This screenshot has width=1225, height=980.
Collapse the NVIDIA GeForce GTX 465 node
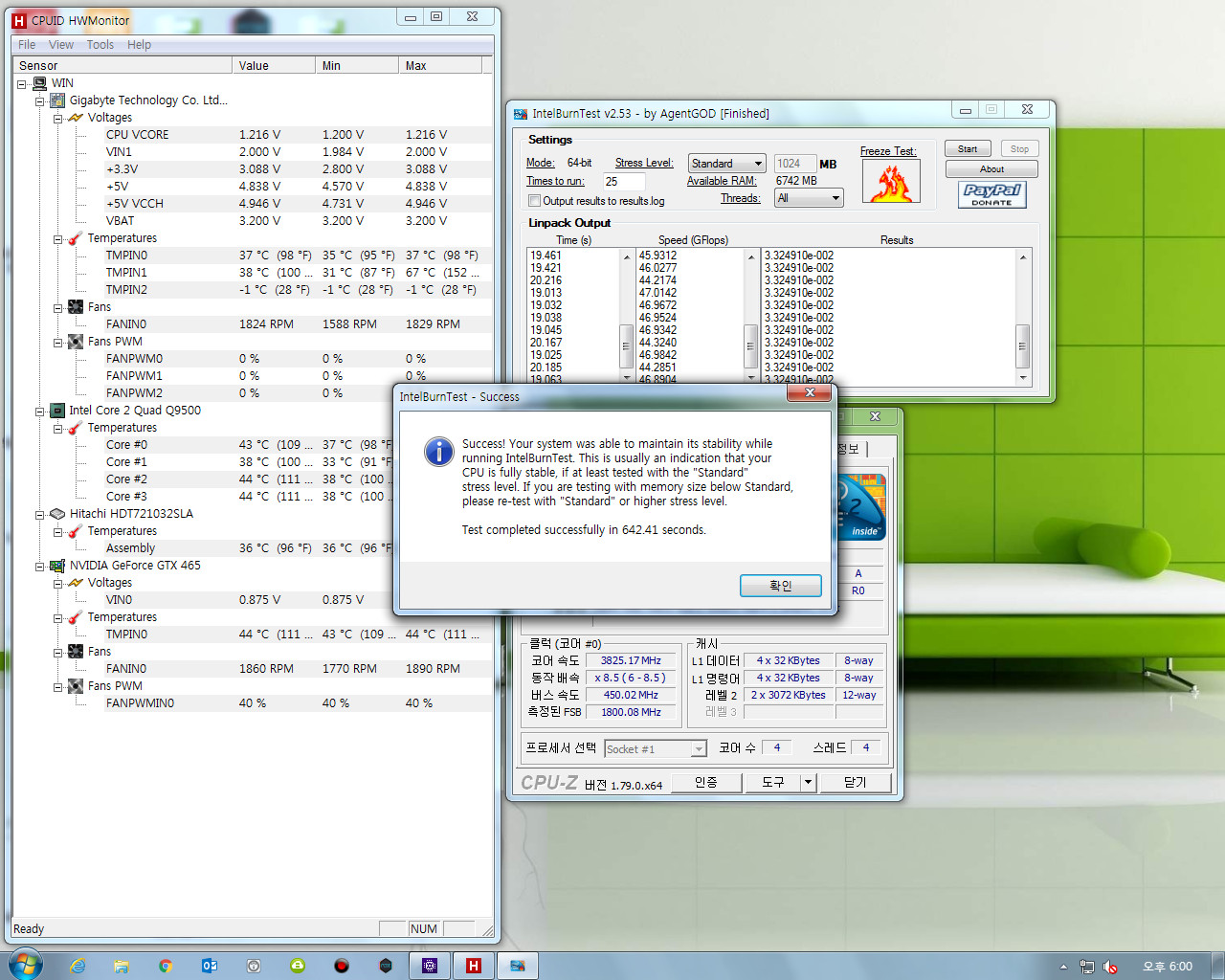pos(40,567)
